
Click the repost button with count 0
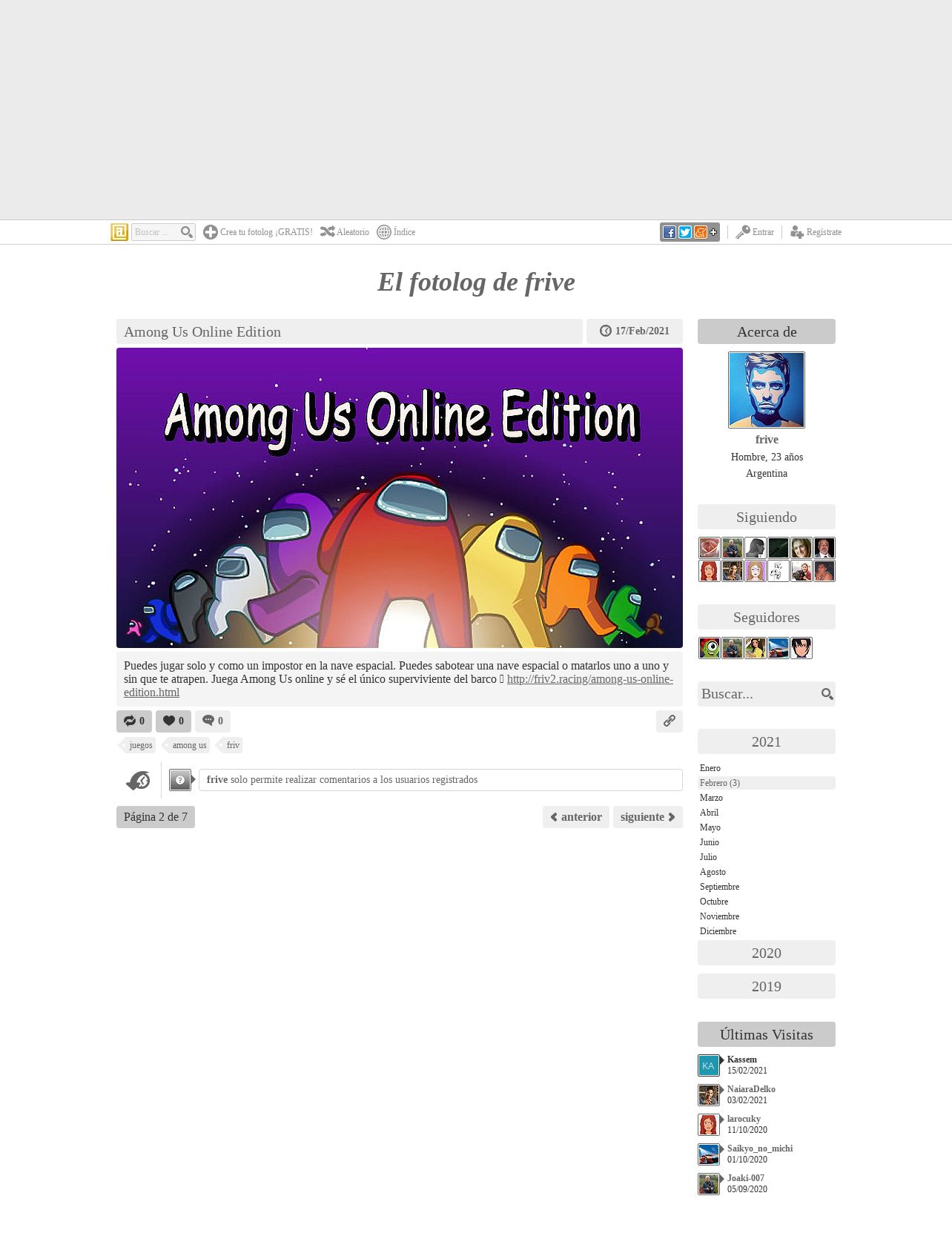point(134,721)
